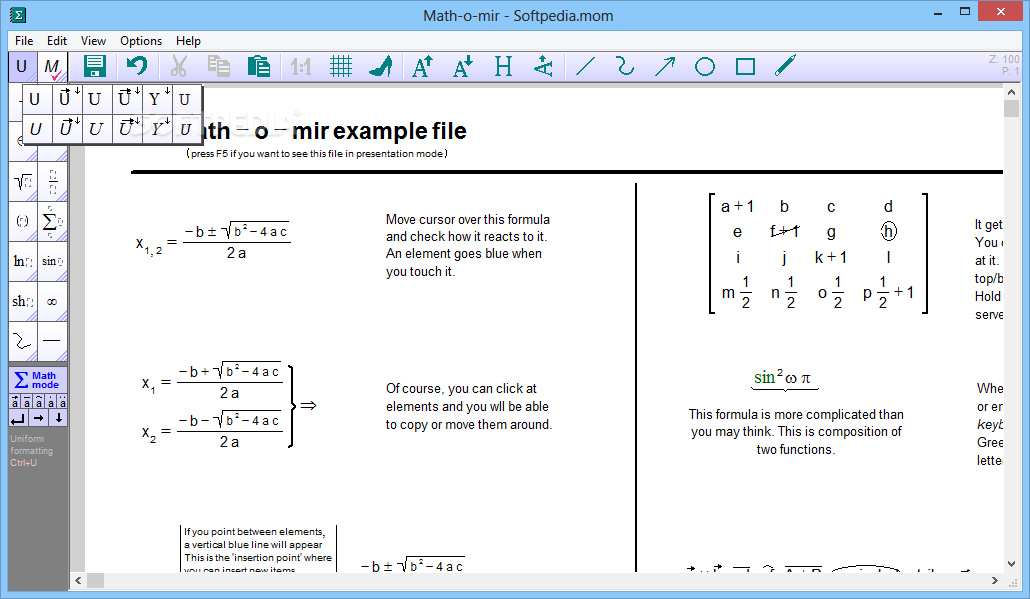
Task: Click the vertical scrollbar up arrow
Action: 1012,93
